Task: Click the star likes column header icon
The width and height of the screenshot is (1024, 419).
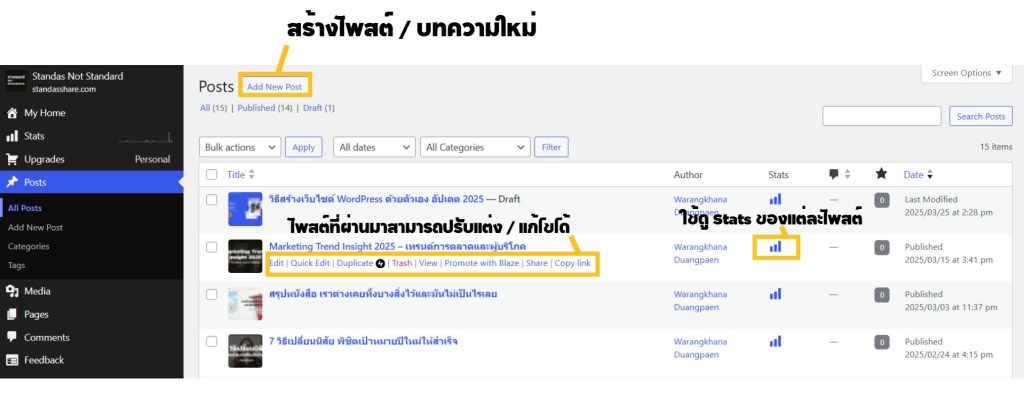Action: click(881, 174)
